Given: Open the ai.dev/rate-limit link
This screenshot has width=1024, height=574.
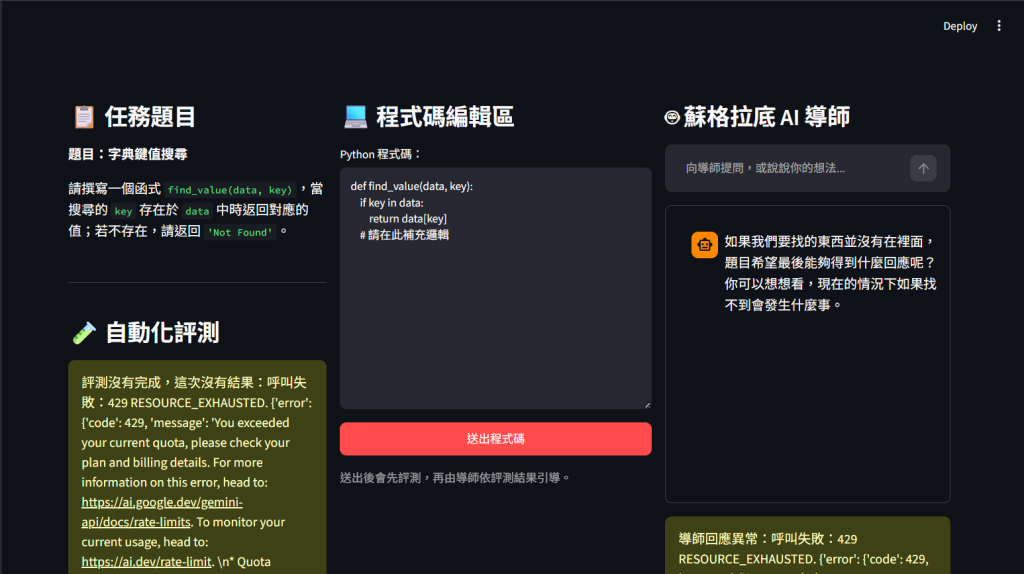Looking at the screenshot, I should (x=146, y=562).
